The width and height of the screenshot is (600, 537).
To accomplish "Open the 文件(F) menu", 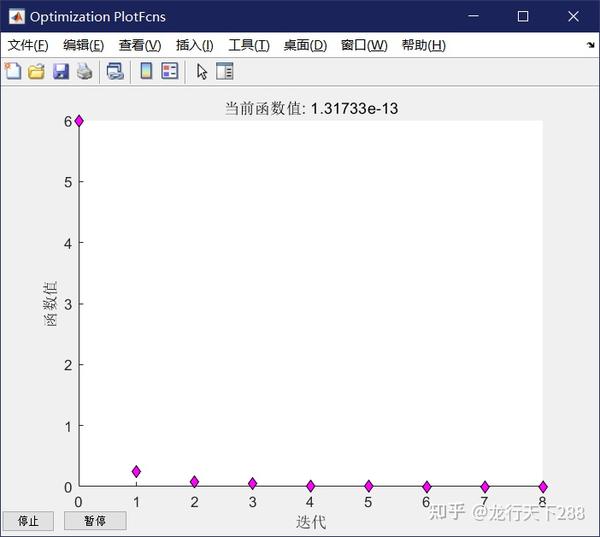I will [x=28, y=45].
